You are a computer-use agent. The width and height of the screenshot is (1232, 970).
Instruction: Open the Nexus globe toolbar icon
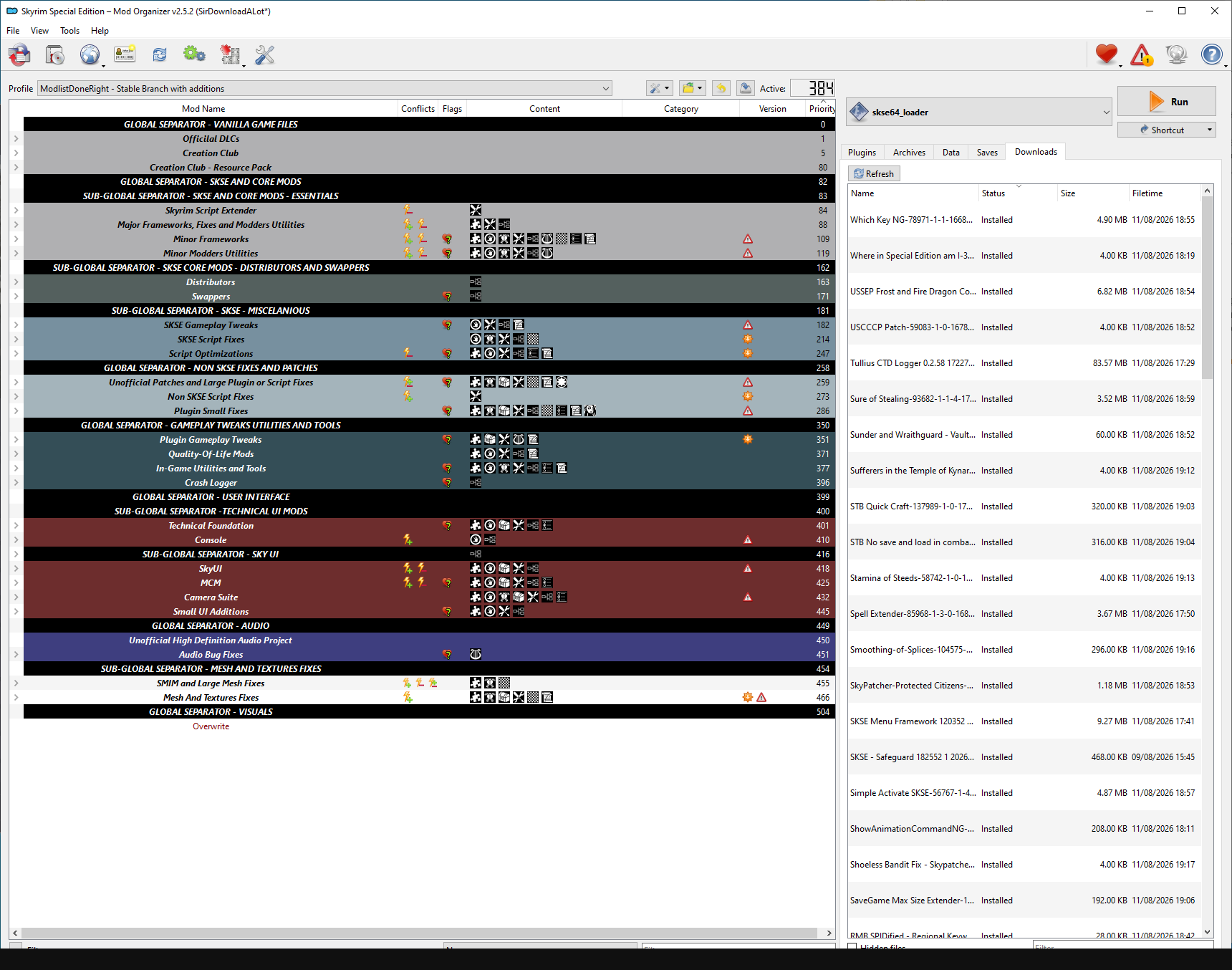pyautogui.click(x=90, y=54)
